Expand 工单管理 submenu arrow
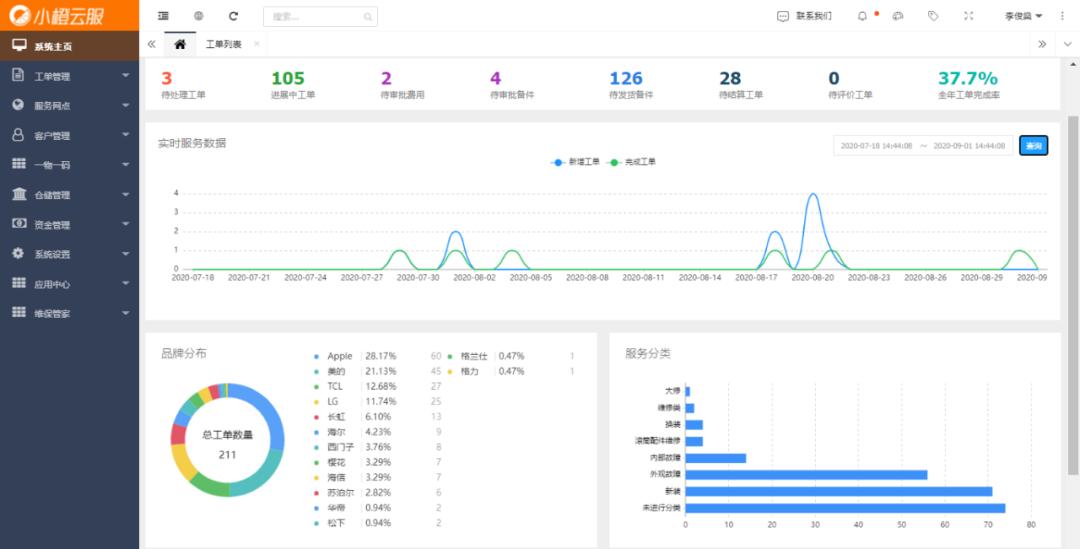This screenshot has width=1080, height=549. pos(125,76)
